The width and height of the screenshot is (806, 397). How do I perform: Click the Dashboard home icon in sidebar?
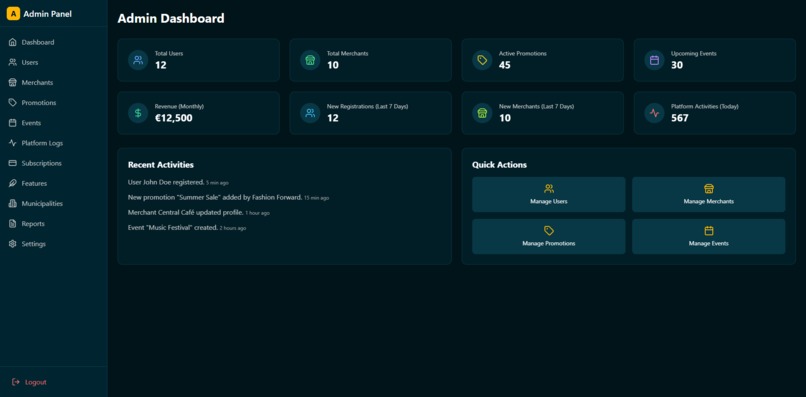click(x=13, y=42)
